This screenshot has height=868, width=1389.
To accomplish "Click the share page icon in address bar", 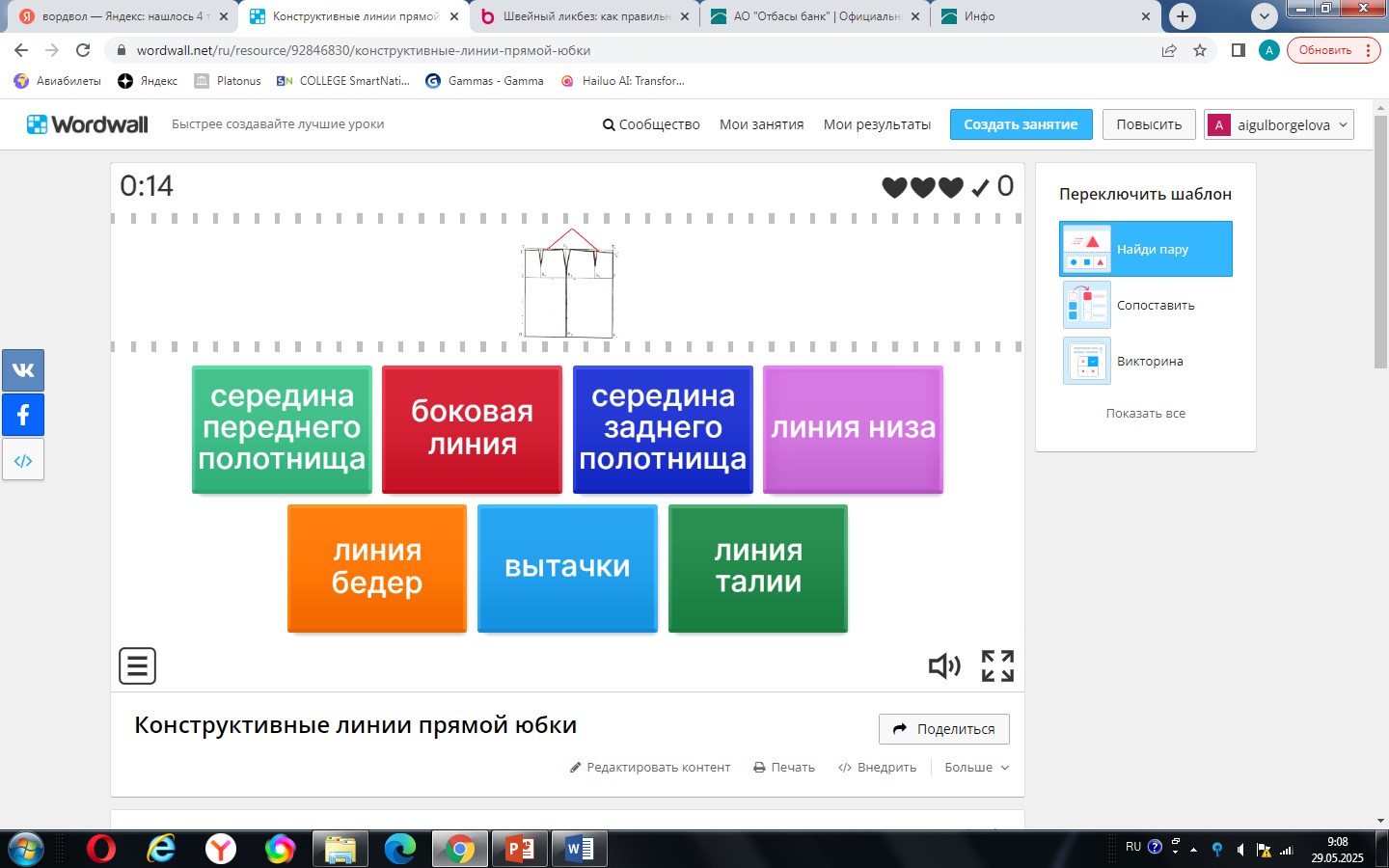I will 1169,50.
